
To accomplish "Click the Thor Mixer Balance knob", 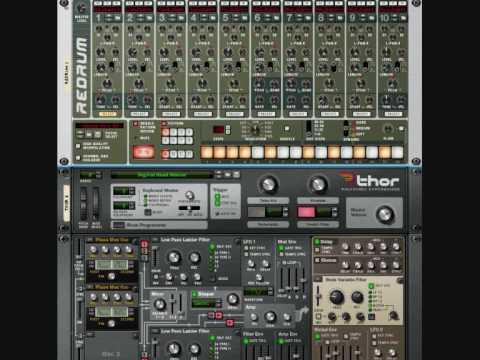I will click(x=160, y=304).
